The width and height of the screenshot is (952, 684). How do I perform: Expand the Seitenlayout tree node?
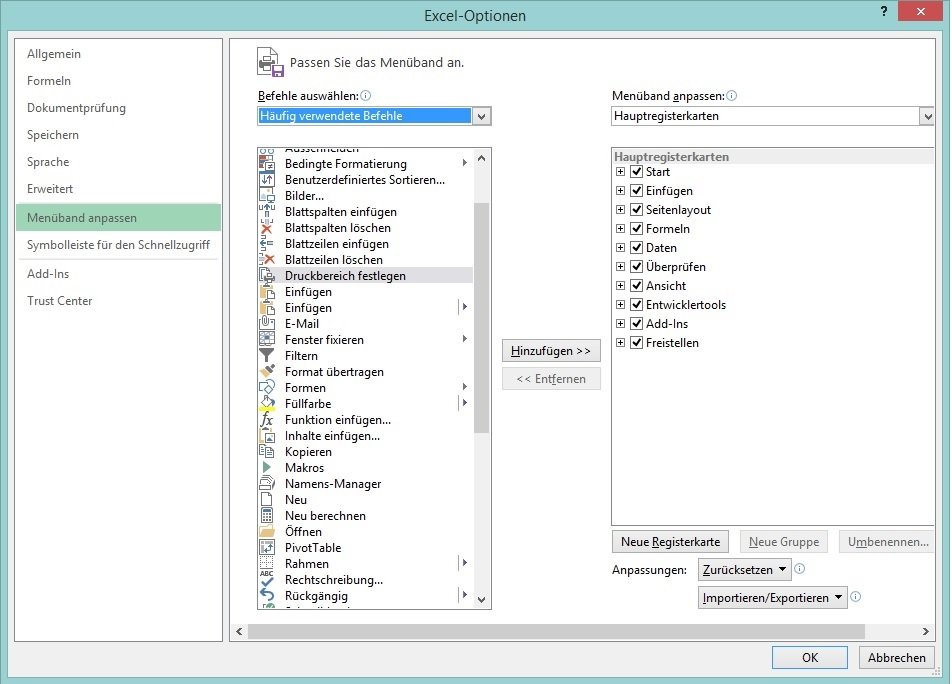tap(620, 209)
